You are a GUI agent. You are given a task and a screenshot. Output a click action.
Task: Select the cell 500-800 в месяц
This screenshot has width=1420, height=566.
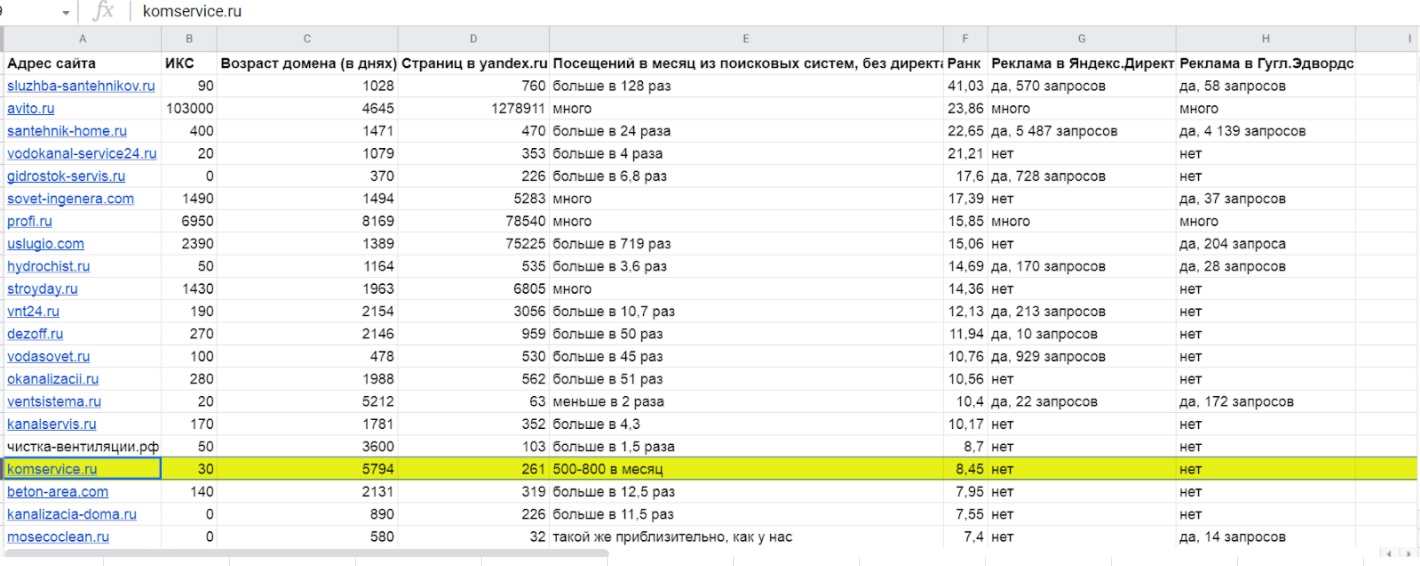pos(746,469)
